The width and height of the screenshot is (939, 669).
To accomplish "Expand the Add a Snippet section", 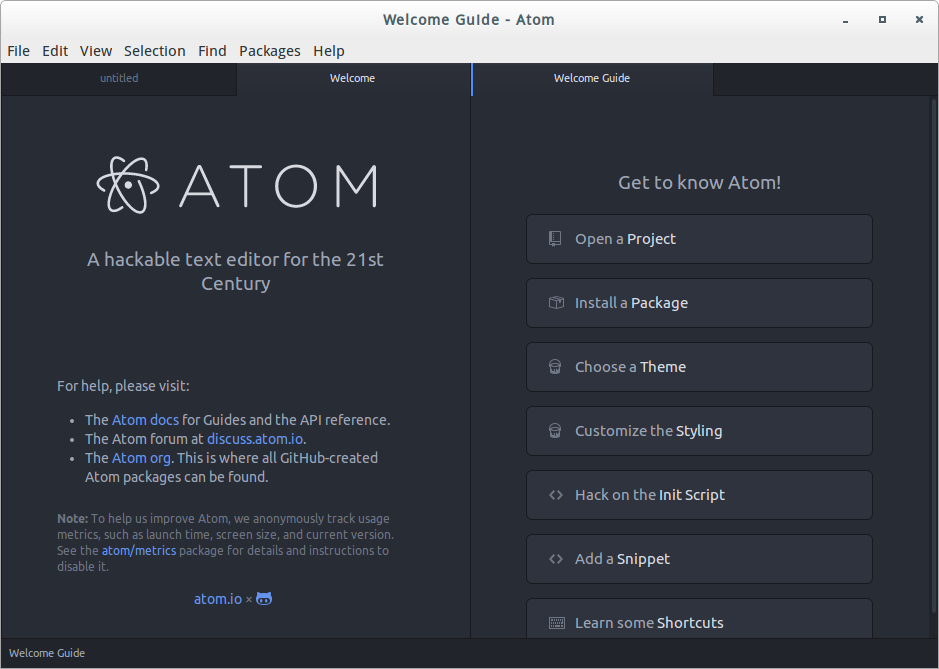I will [x=699, y=559].
